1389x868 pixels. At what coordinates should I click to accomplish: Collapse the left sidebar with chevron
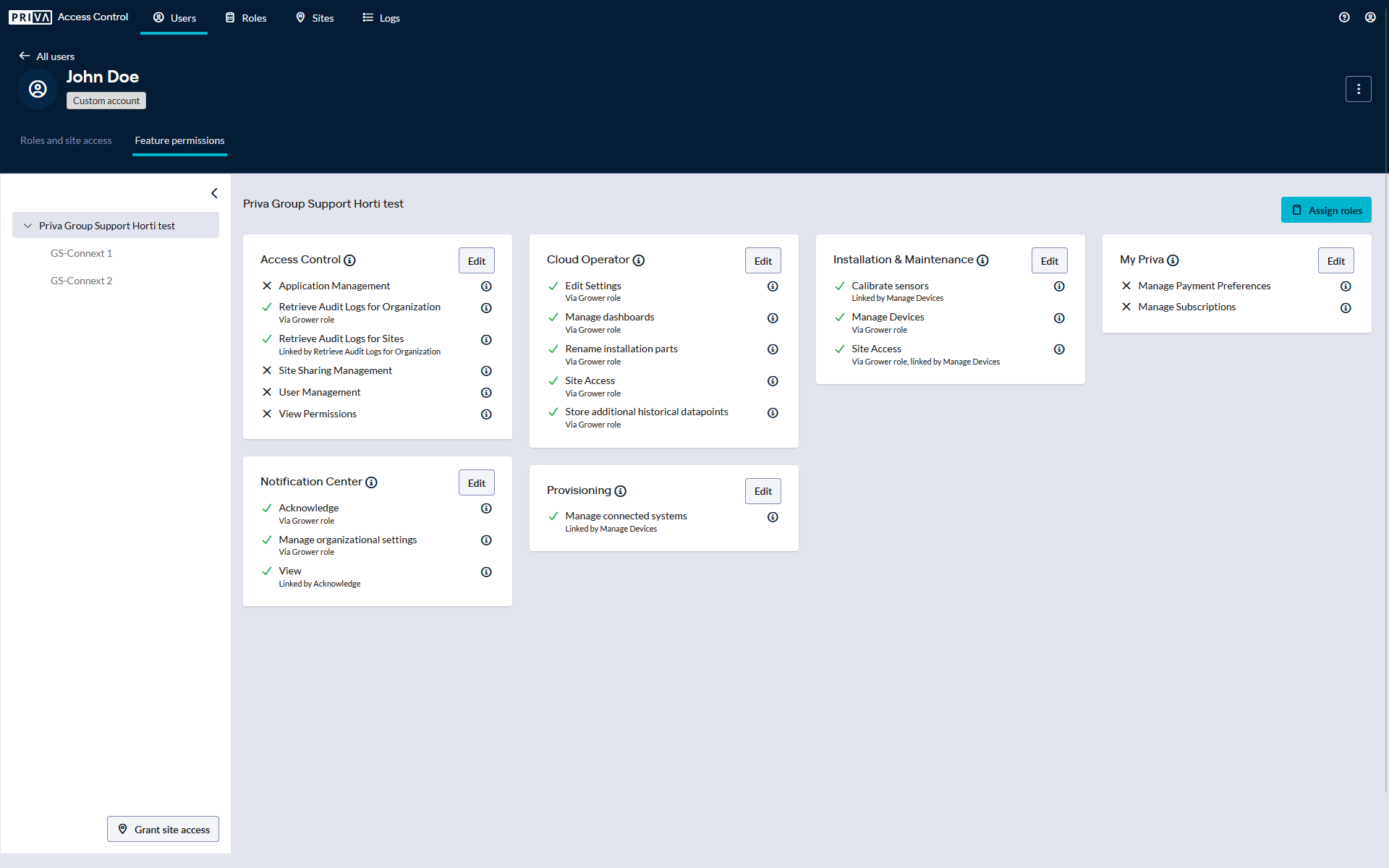point(214,193)
